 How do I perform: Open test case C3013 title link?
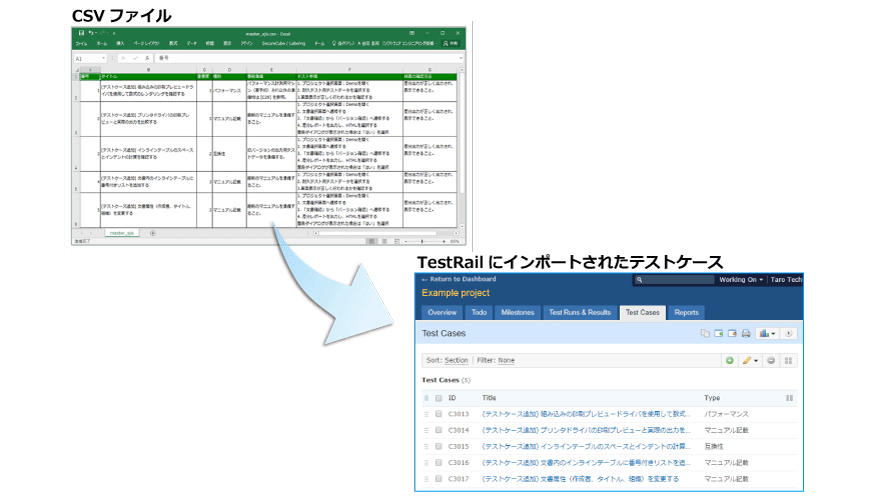tap(586, 414)
